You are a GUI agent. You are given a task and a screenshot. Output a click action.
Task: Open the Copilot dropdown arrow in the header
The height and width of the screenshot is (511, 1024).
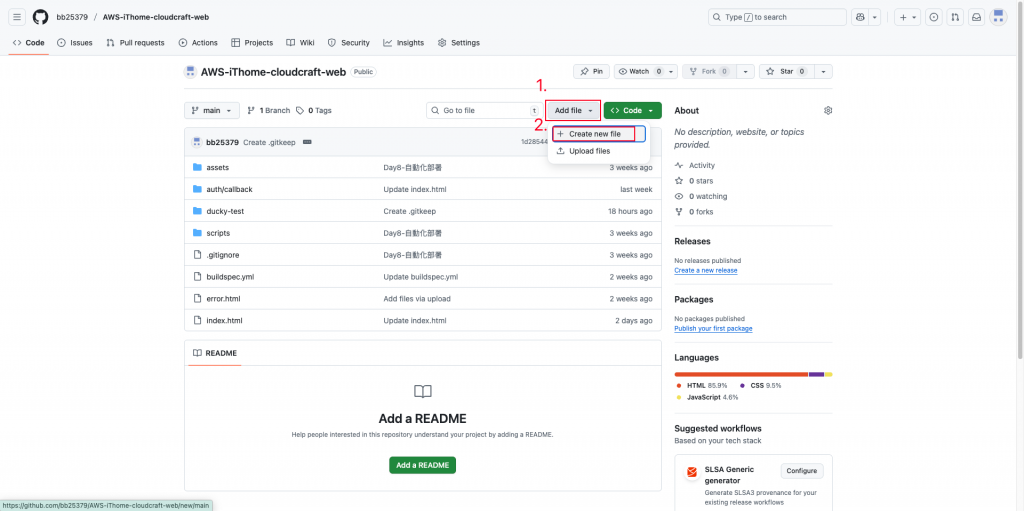[x=875, y=17]
